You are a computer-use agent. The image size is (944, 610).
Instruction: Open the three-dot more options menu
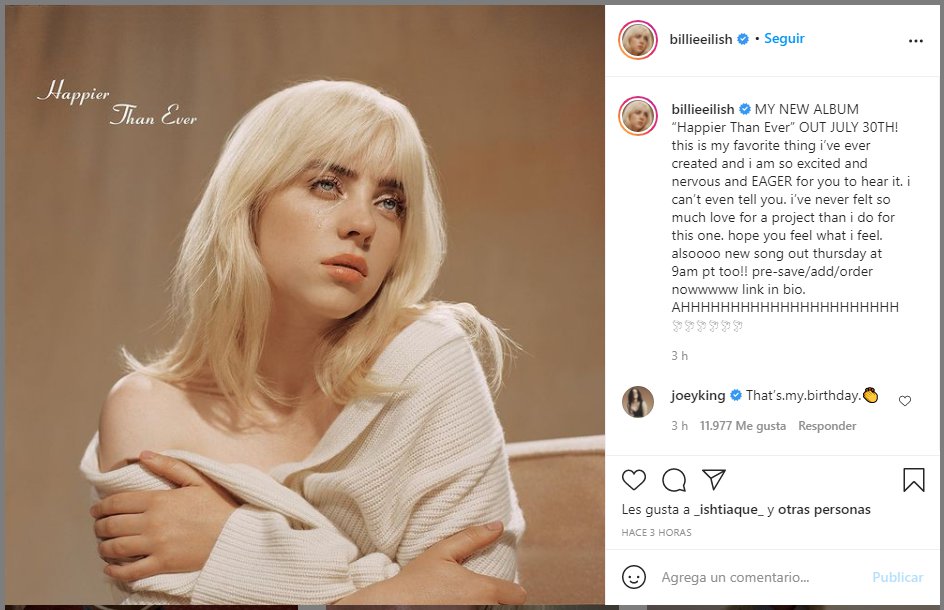[915, 41]
